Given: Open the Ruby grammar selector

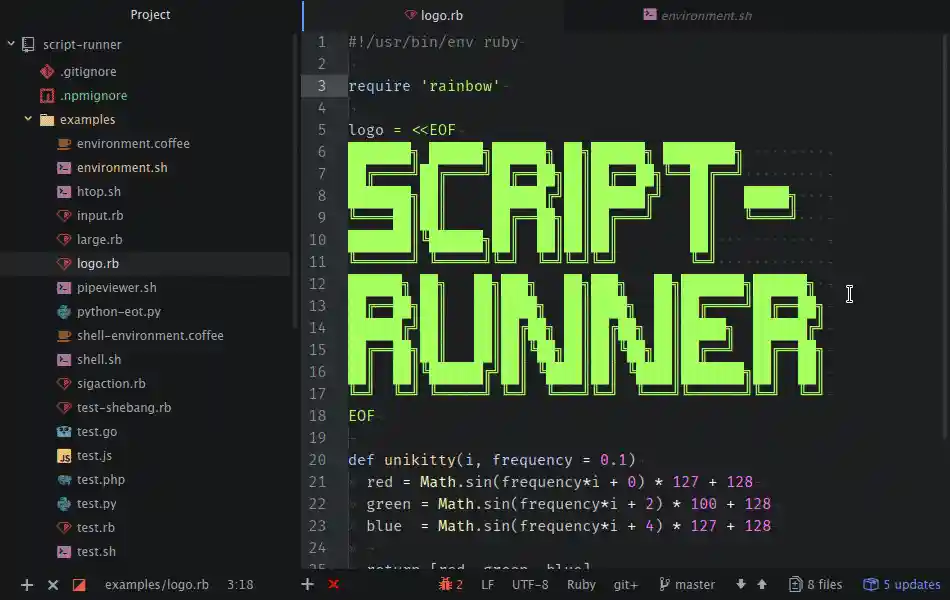Looking at the screenshot, I should 581,584.
